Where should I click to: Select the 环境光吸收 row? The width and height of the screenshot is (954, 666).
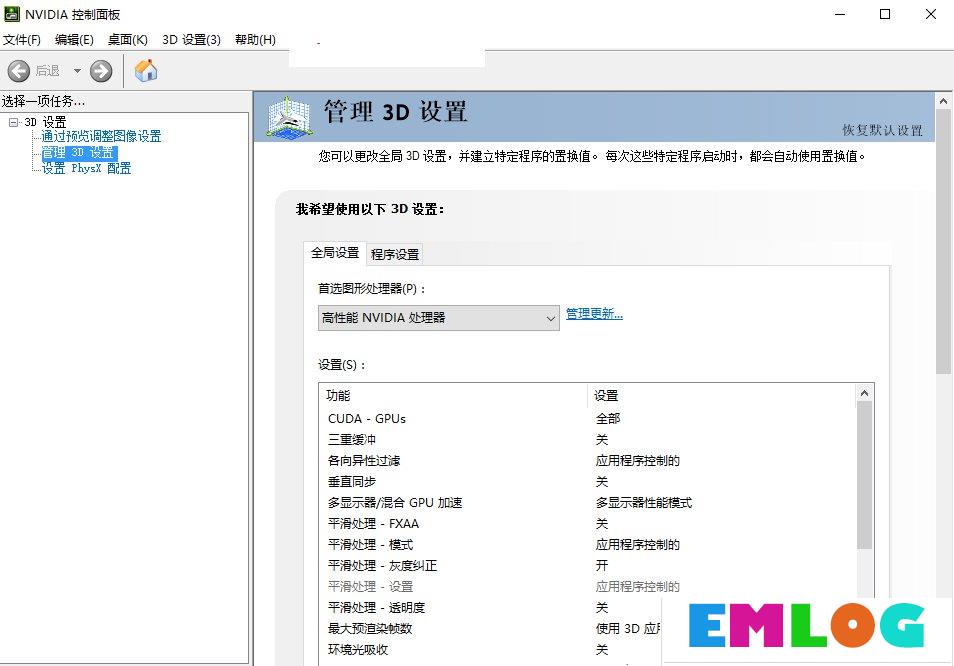[491, 650]
